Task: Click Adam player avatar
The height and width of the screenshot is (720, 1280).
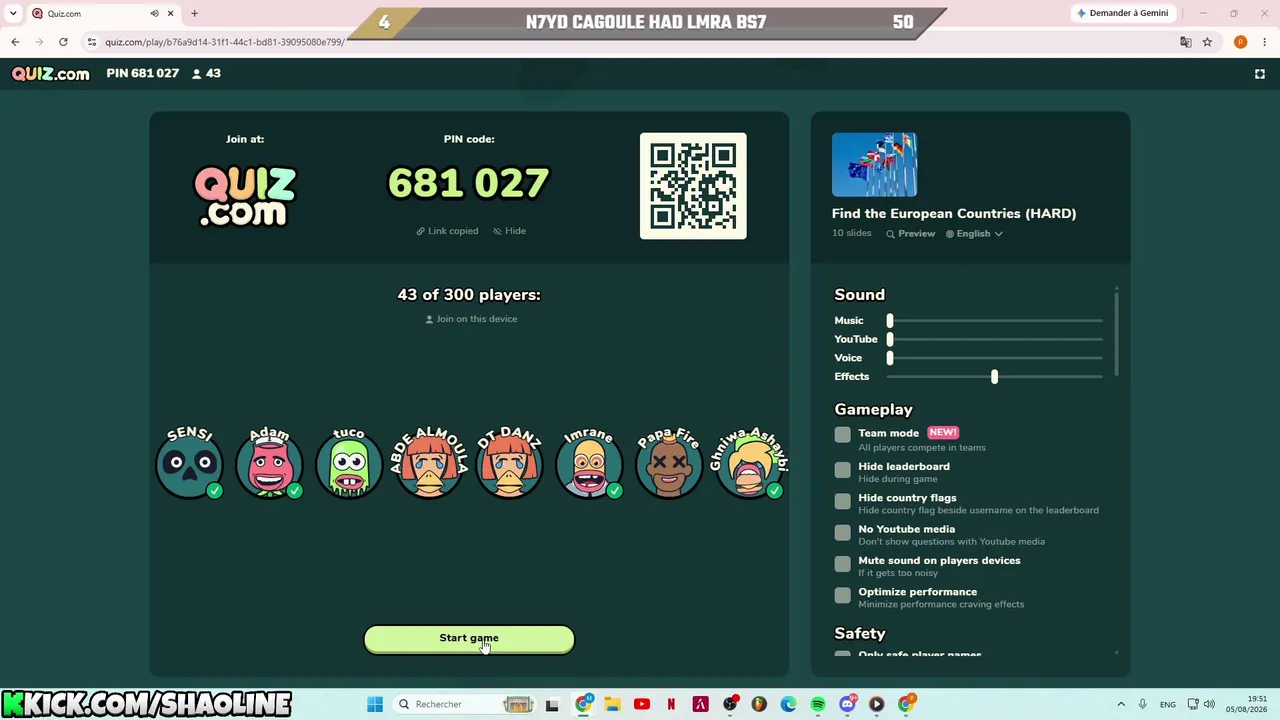Action: [269, 463]
